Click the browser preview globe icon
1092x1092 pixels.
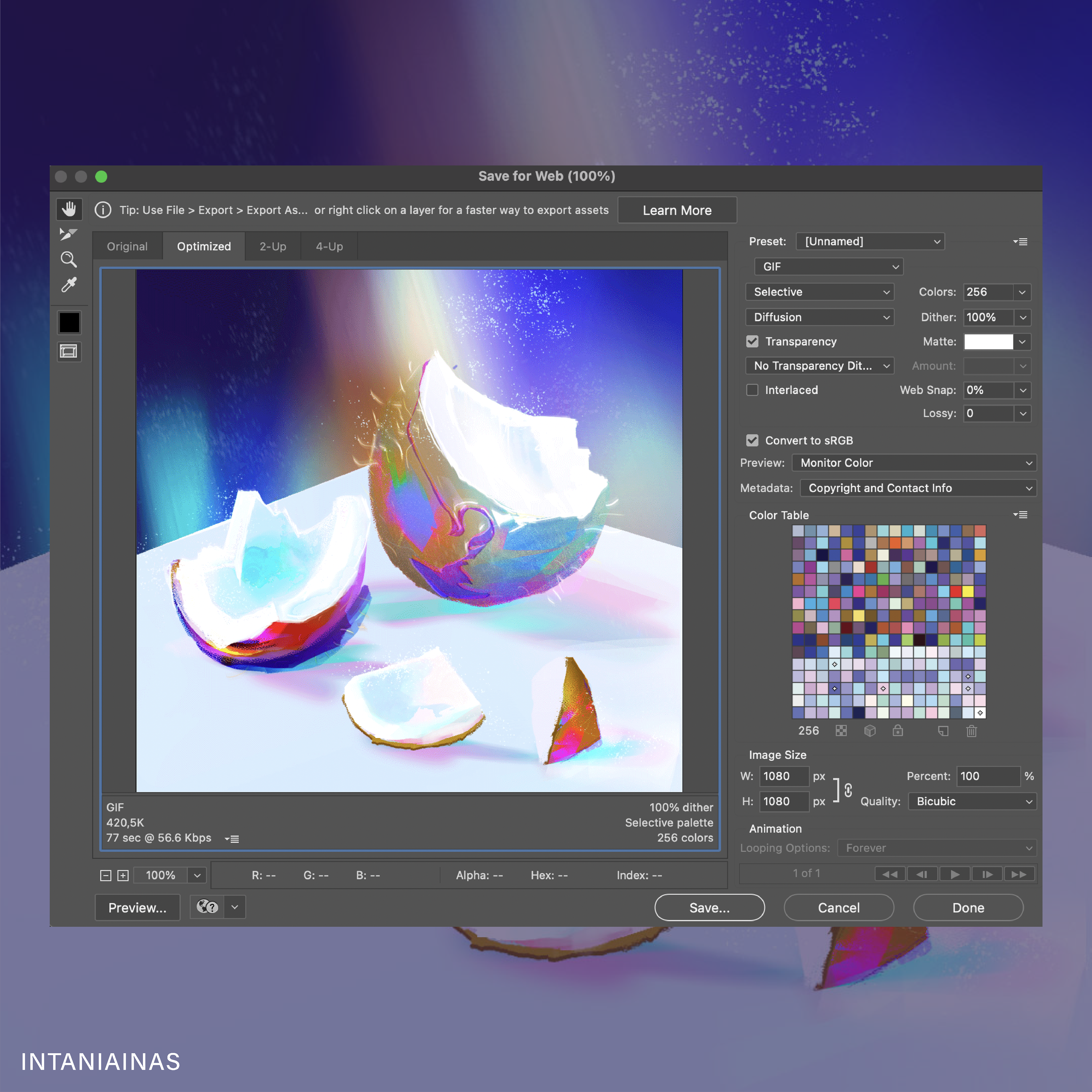click(207, 907)
